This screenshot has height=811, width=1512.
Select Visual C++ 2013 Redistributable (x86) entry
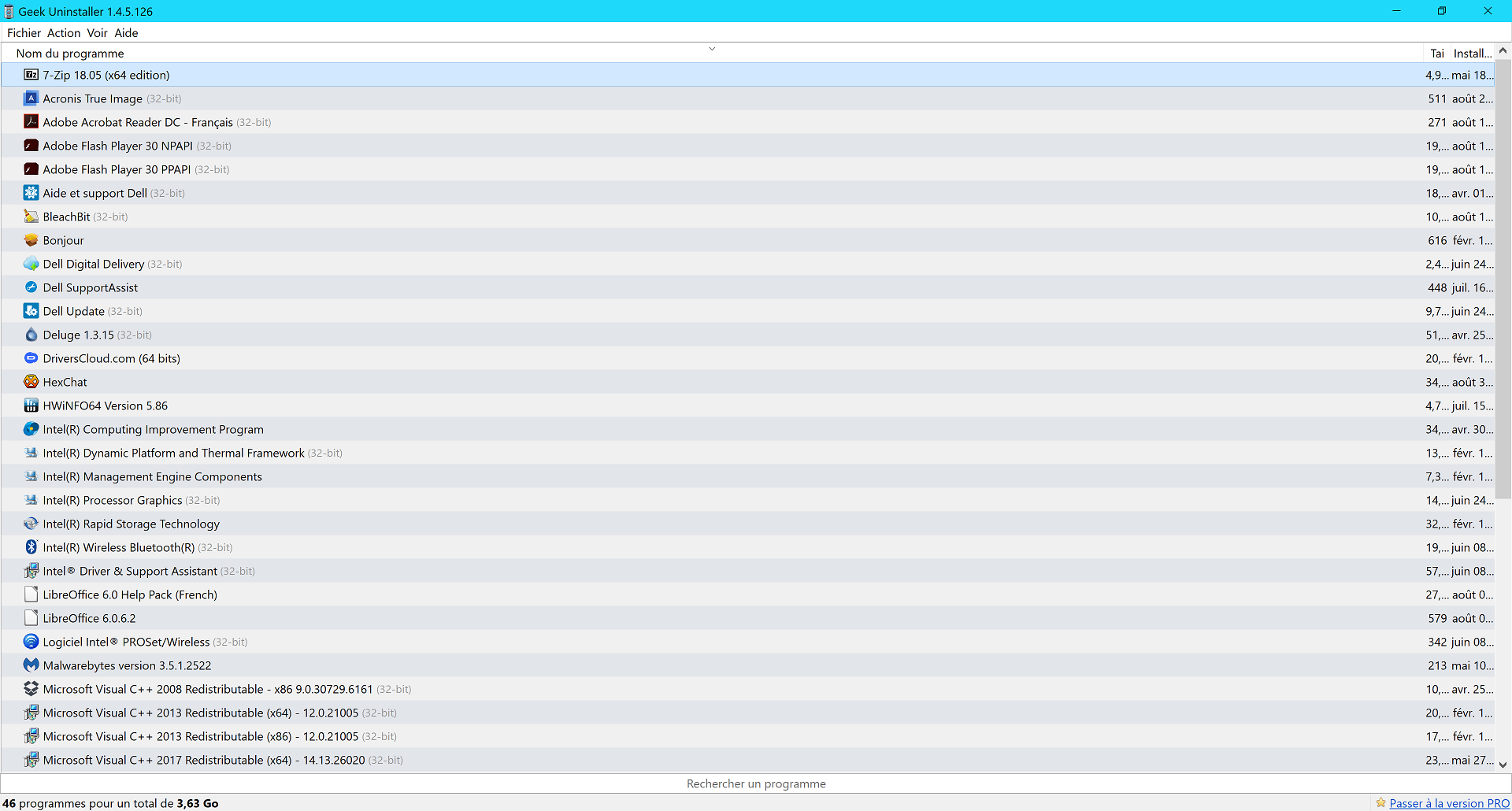click(x=748, y=736)
